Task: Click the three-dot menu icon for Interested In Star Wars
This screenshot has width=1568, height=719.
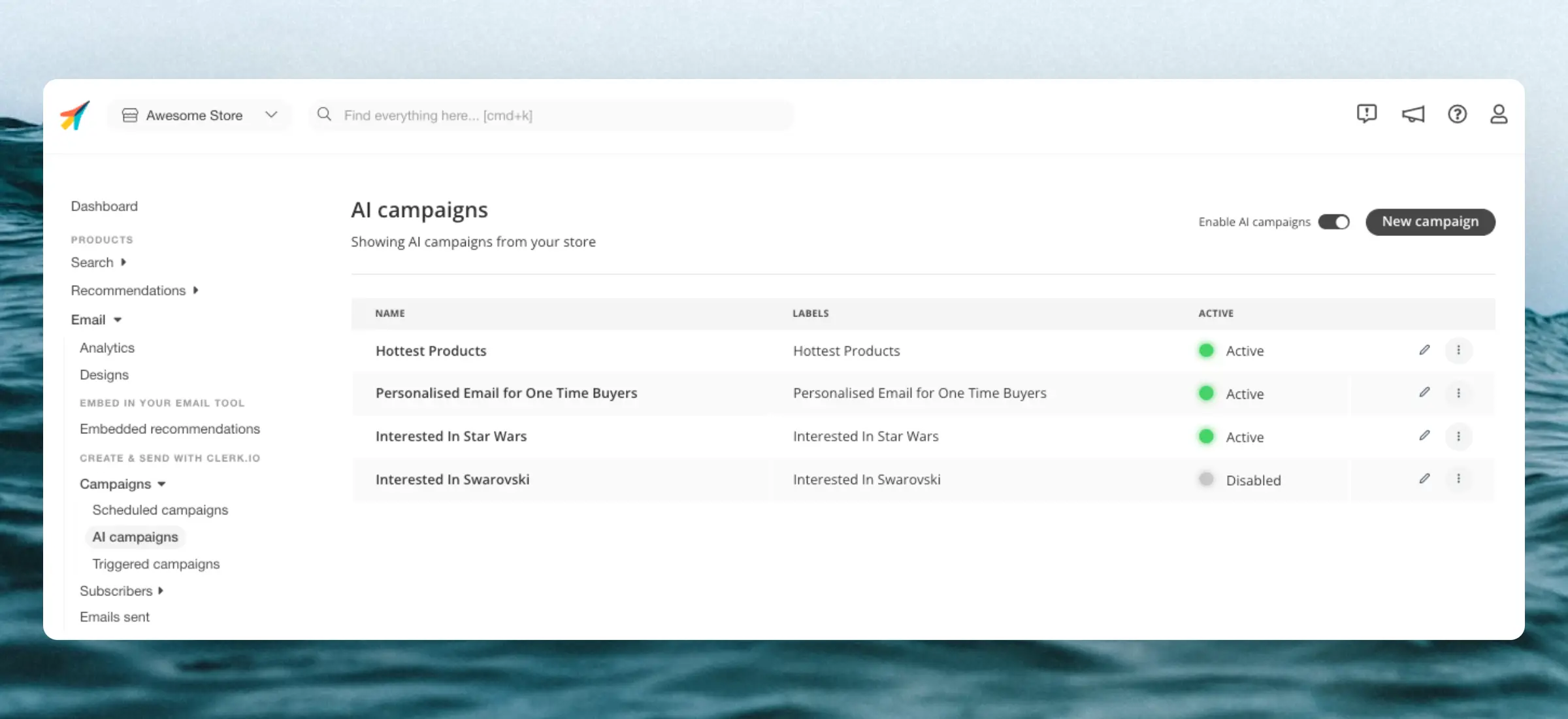Action: coord(1459,436)
